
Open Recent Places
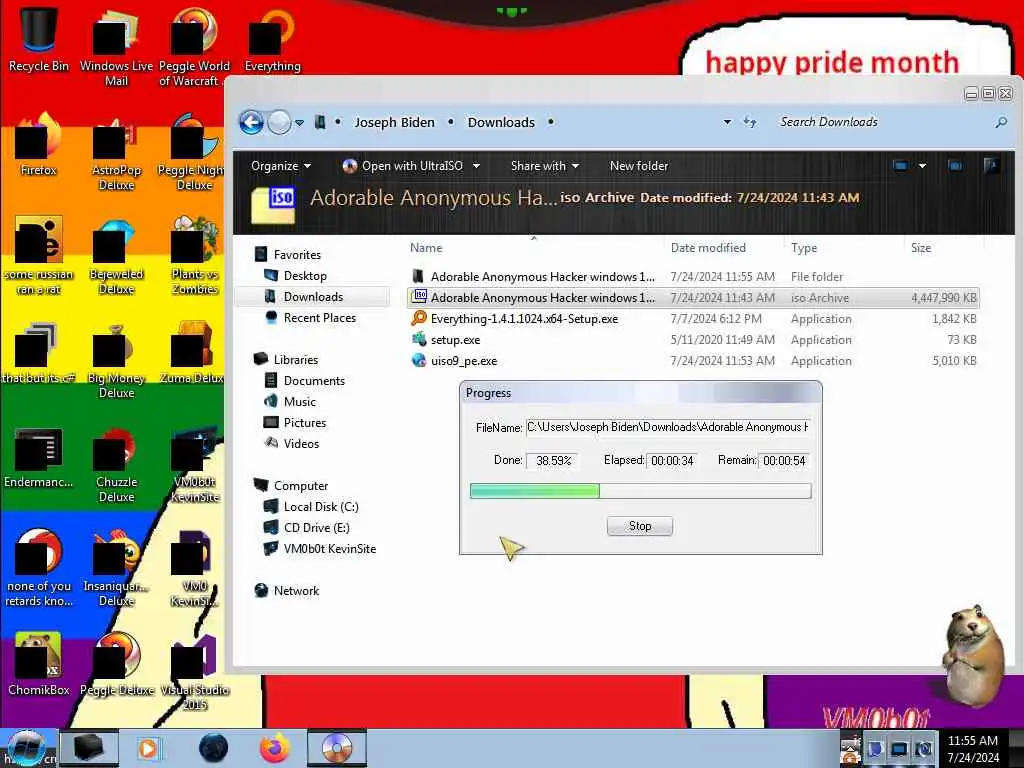319,317
